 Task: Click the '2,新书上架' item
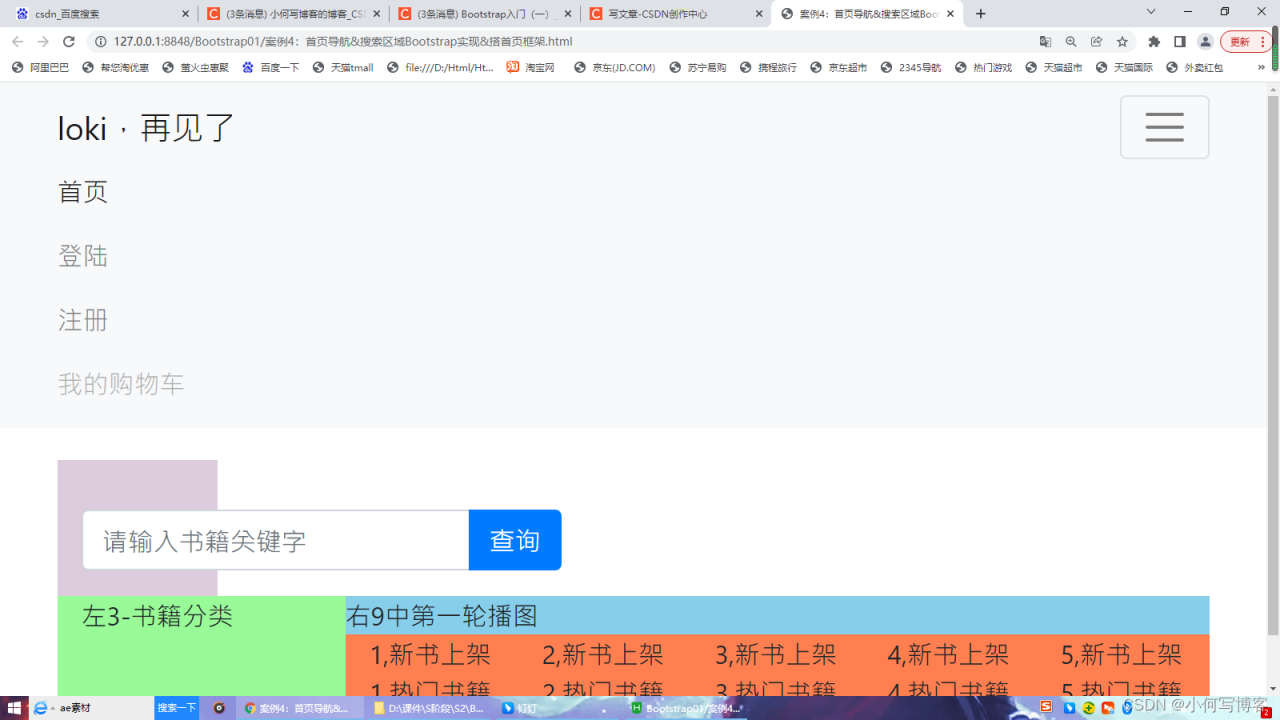[x=603, y=655]
